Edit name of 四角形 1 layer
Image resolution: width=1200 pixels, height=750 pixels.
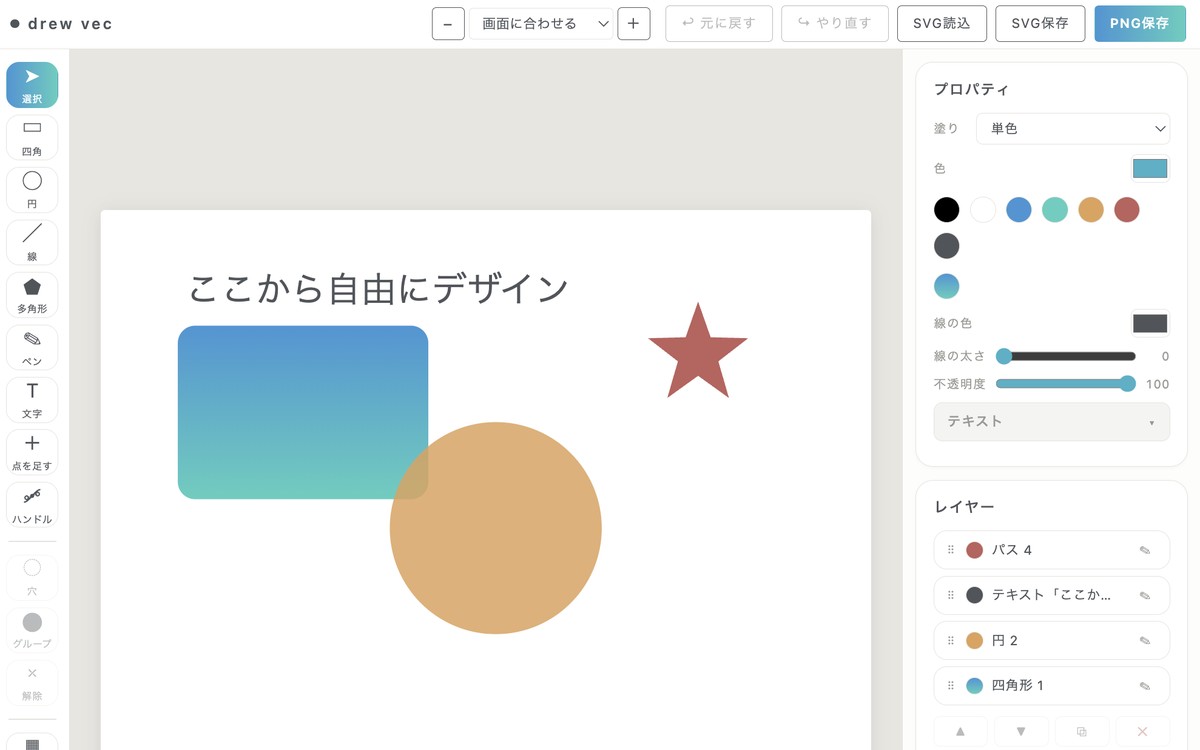[1145, 686]
